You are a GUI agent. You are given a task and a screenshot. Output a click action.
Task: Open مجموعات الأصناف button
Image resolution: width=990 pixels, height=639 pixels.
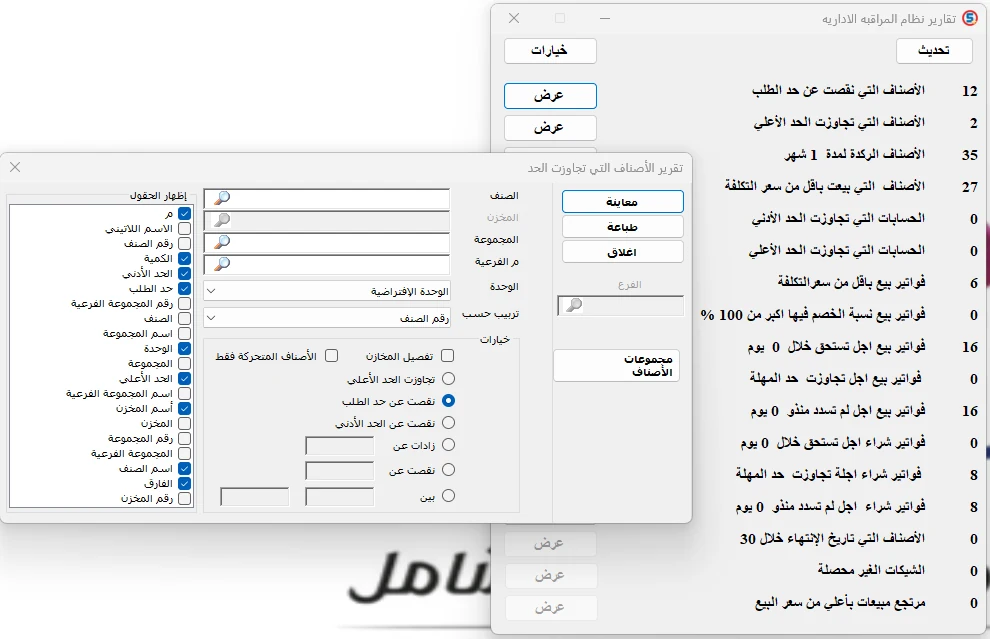click(617, 366)
